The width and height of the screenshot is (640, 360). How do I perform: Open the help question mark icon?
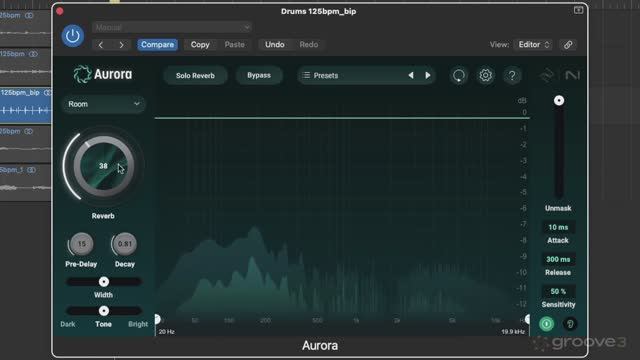click(x=512, y=76)
